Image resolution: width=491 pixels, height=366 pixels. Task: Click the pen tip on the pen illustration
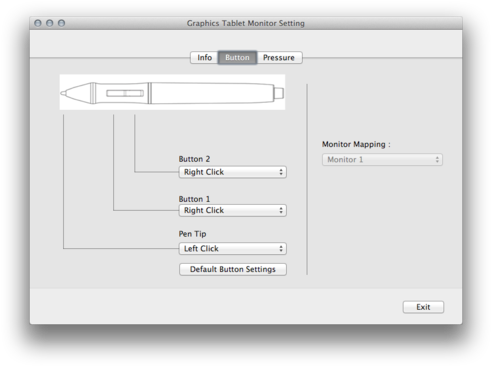tap(63, 93)
